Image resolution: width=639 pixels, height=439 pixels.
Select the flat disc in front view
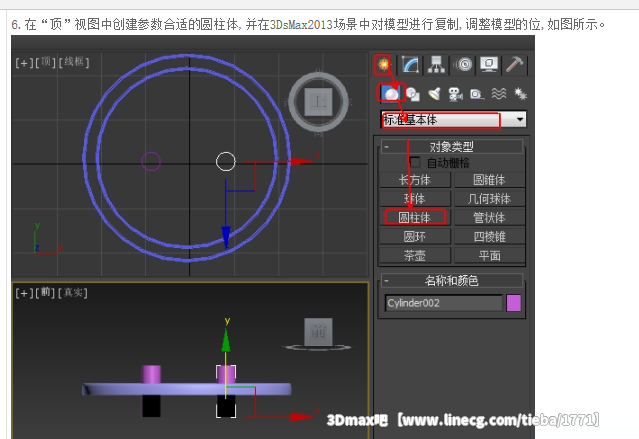pos(187,389)
